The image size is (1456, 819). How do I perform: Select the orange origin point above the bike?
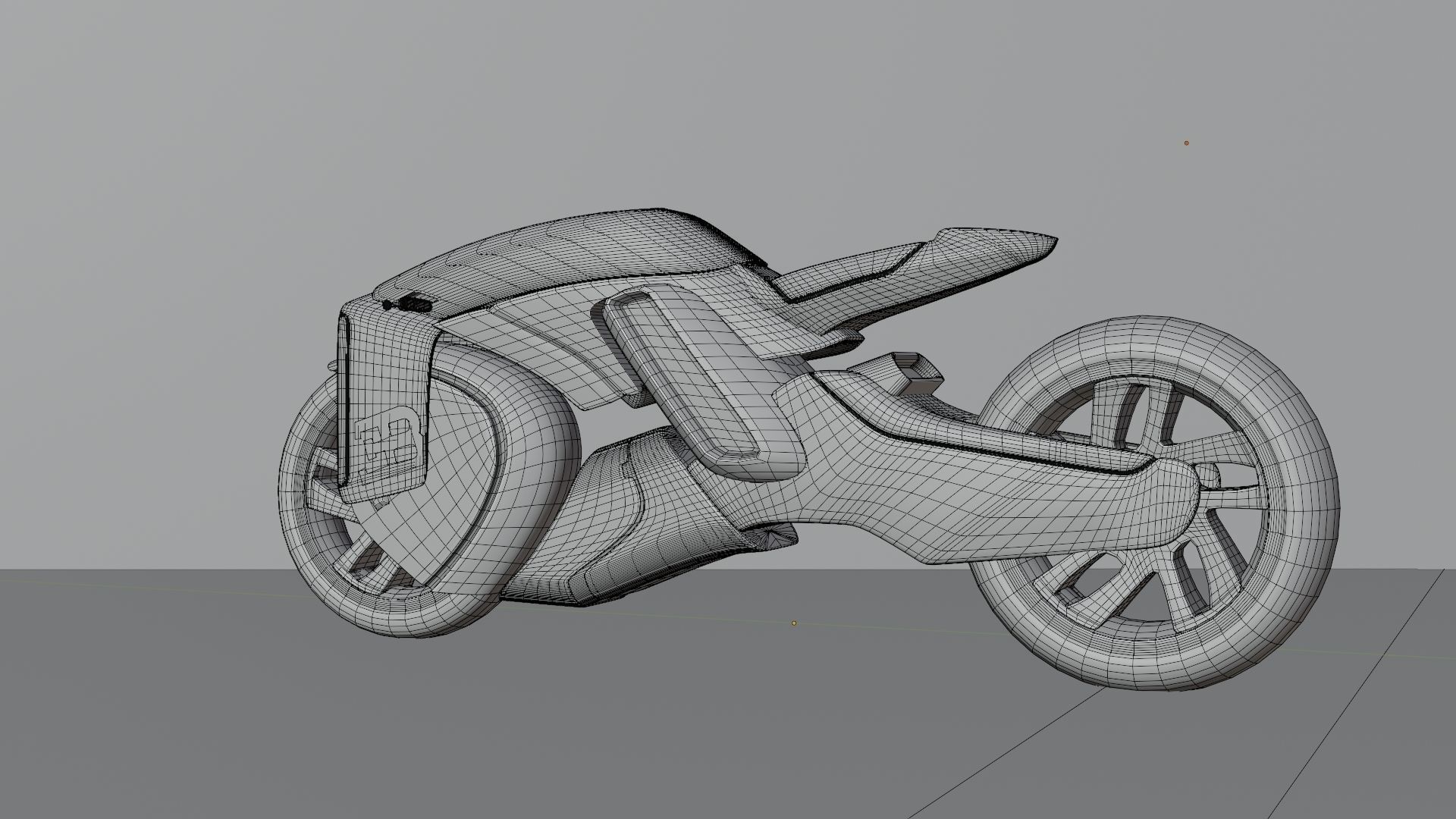click(x=1186, y=143)
